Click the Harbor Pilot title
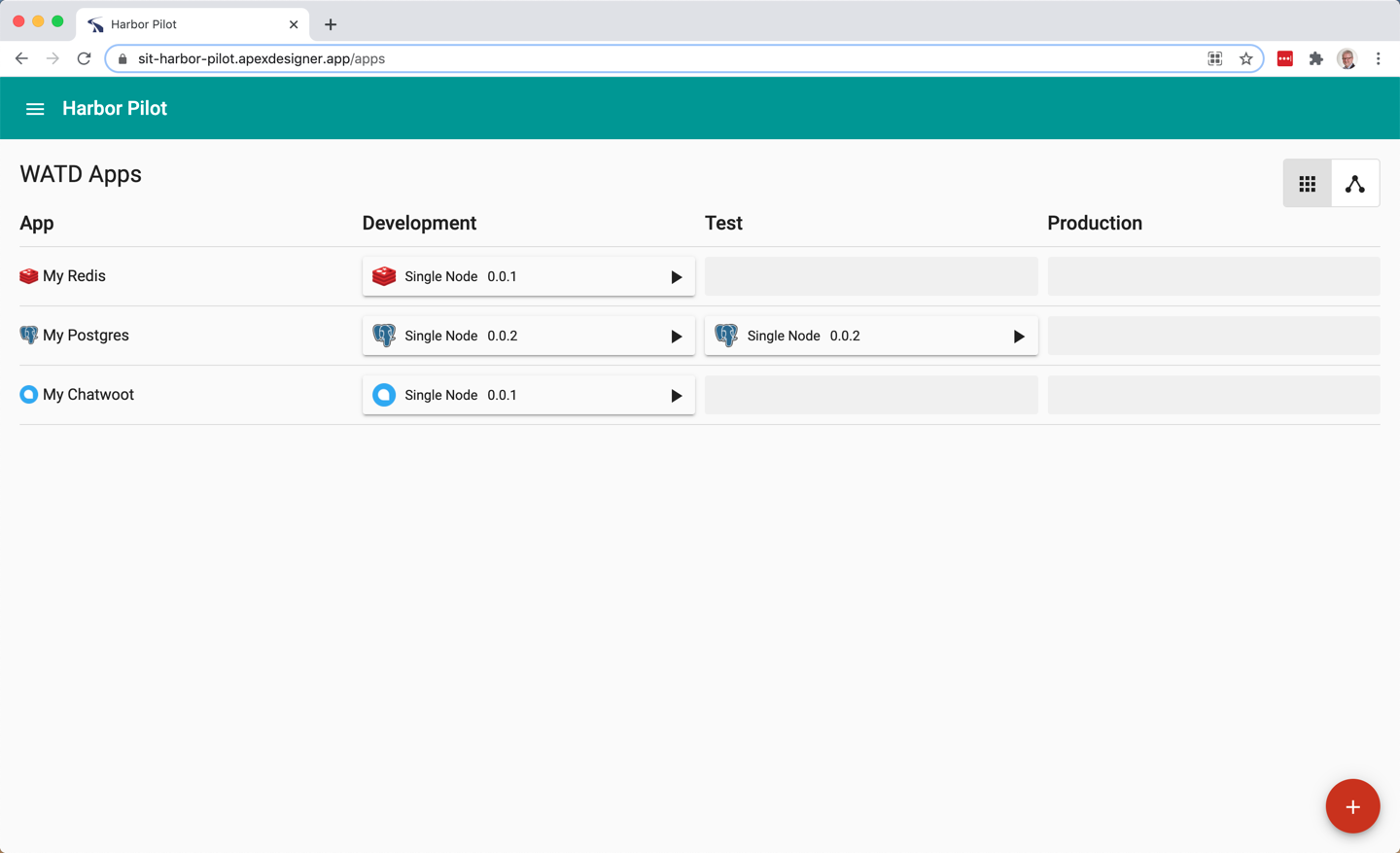 tap(115, 109)
